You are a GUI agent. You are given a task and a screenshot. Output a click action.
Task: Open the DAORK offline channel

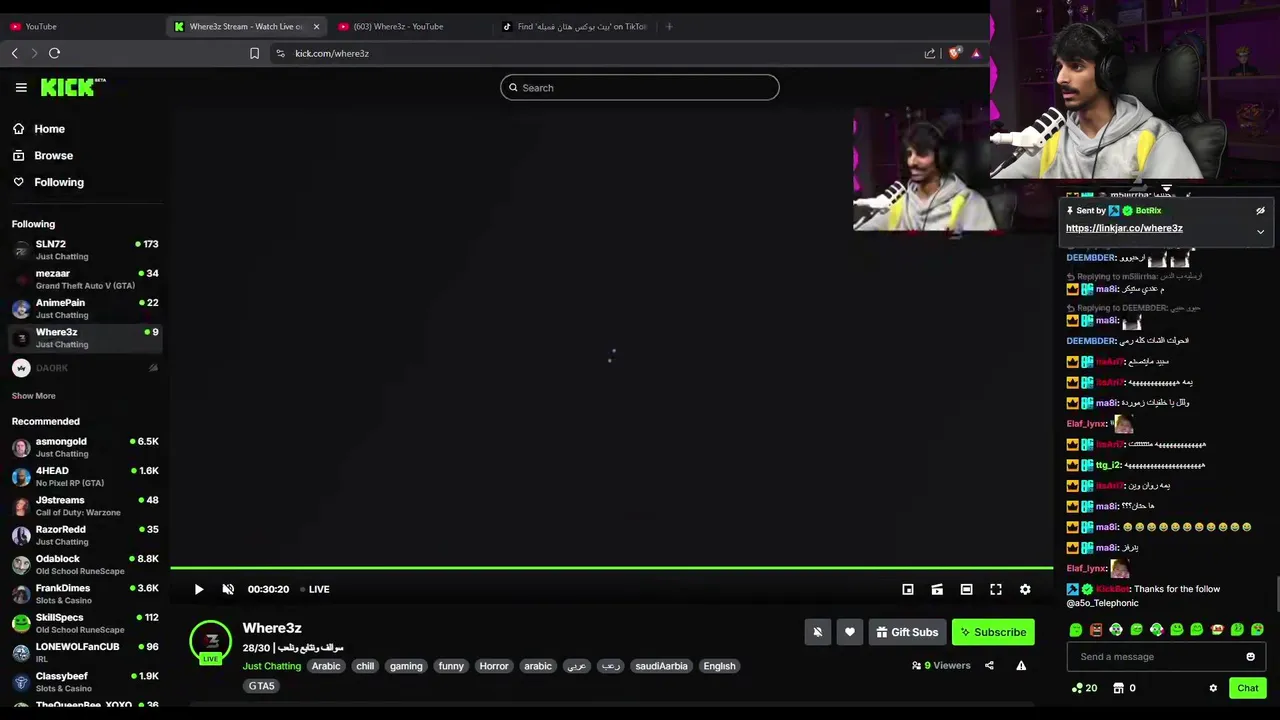pos(85,368)
